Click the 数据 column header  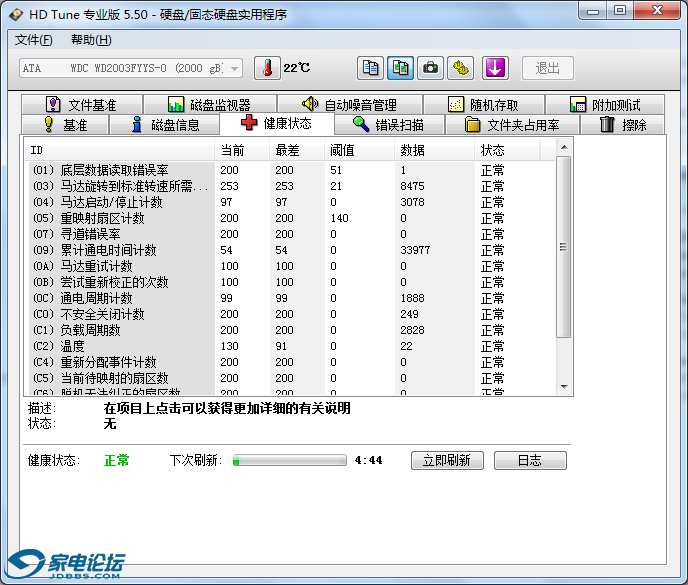434,151
